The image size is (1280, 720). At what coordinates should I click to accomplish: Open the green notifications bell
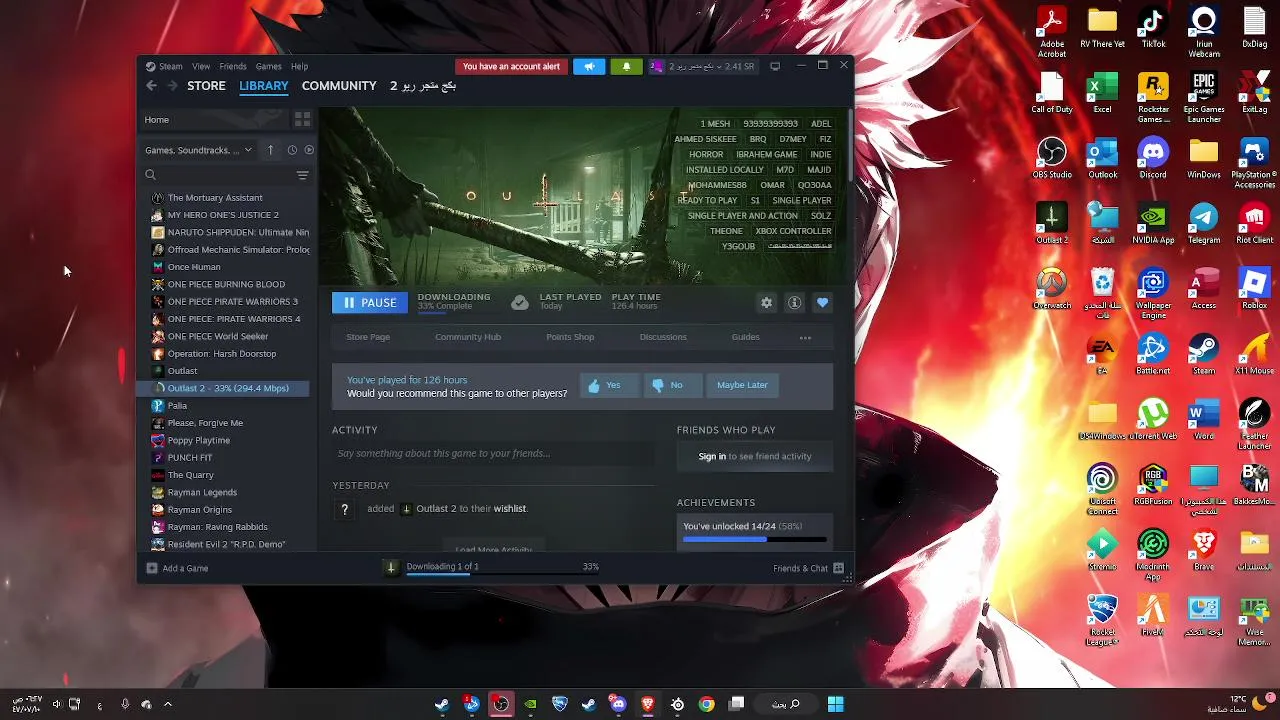(626, 66)
